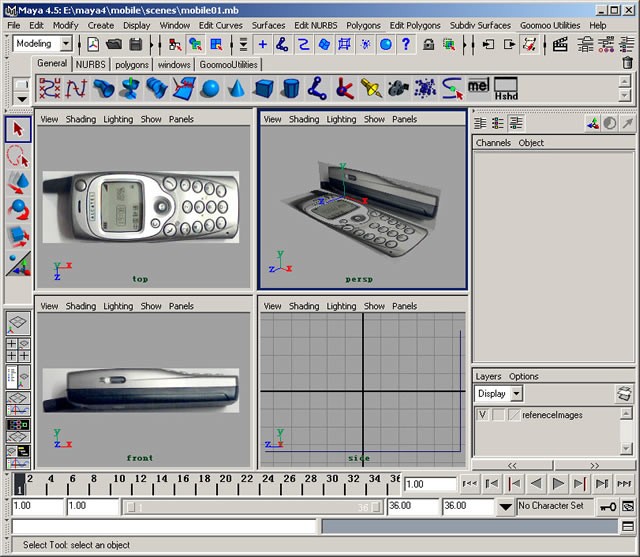Click the time range slider bar

click(253, 507)
